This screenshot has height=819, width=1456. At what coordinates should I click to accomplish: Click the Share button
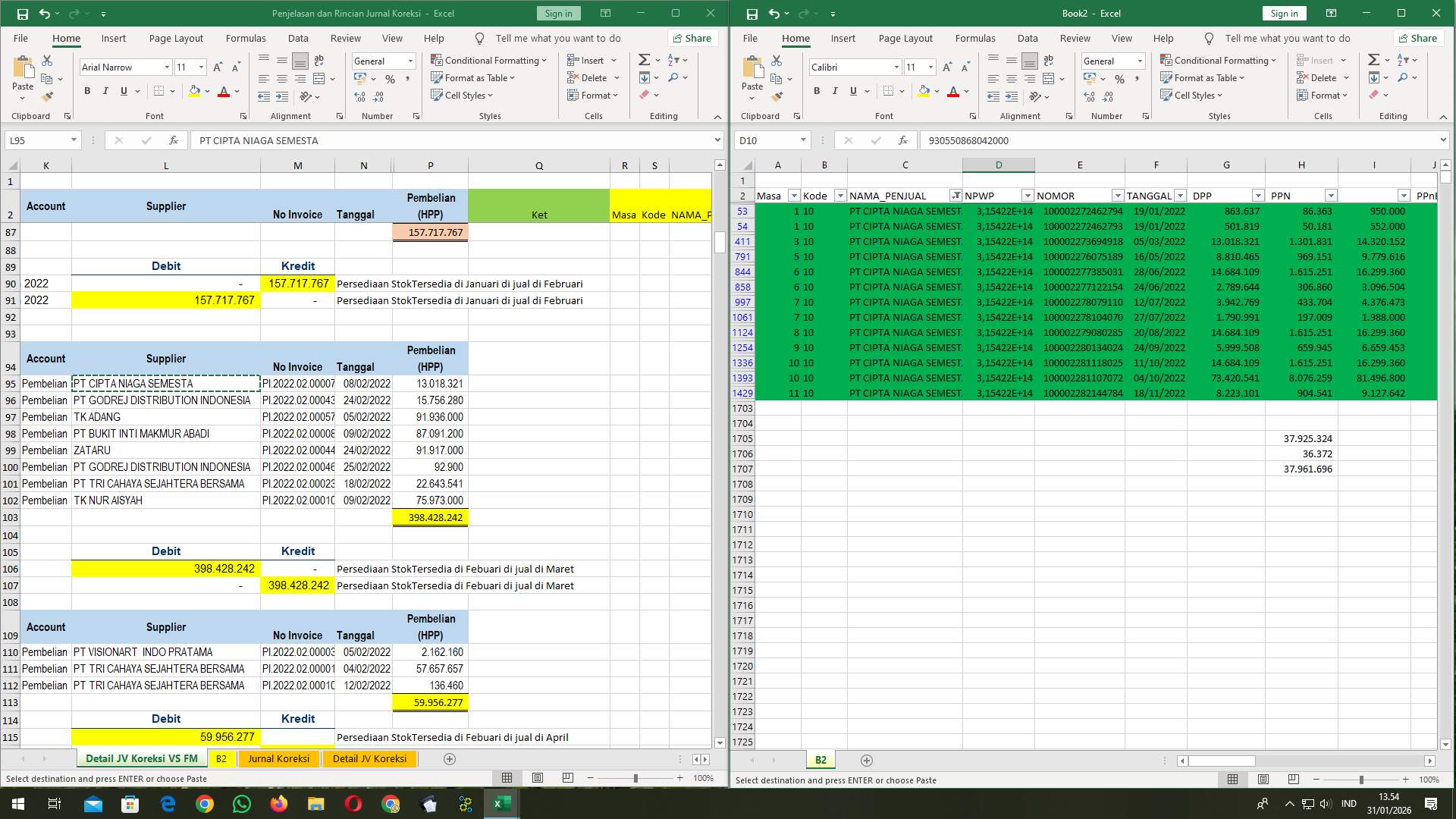tap(692, 38)
